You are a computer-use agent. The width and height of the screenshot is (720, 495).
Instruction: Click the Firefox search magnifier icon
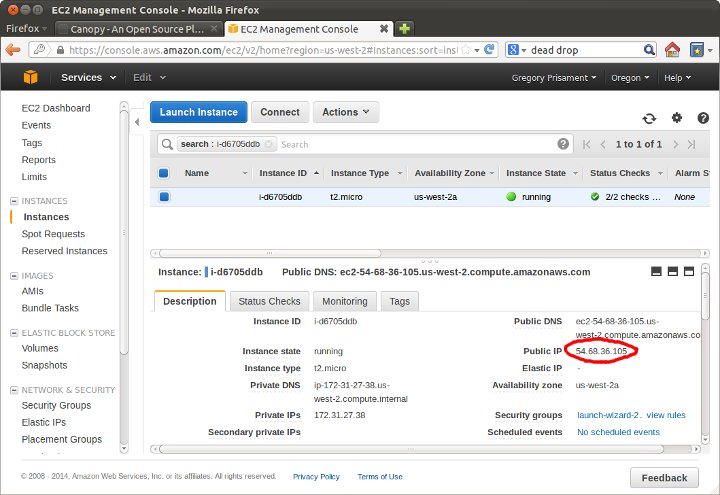pos(649,50)
